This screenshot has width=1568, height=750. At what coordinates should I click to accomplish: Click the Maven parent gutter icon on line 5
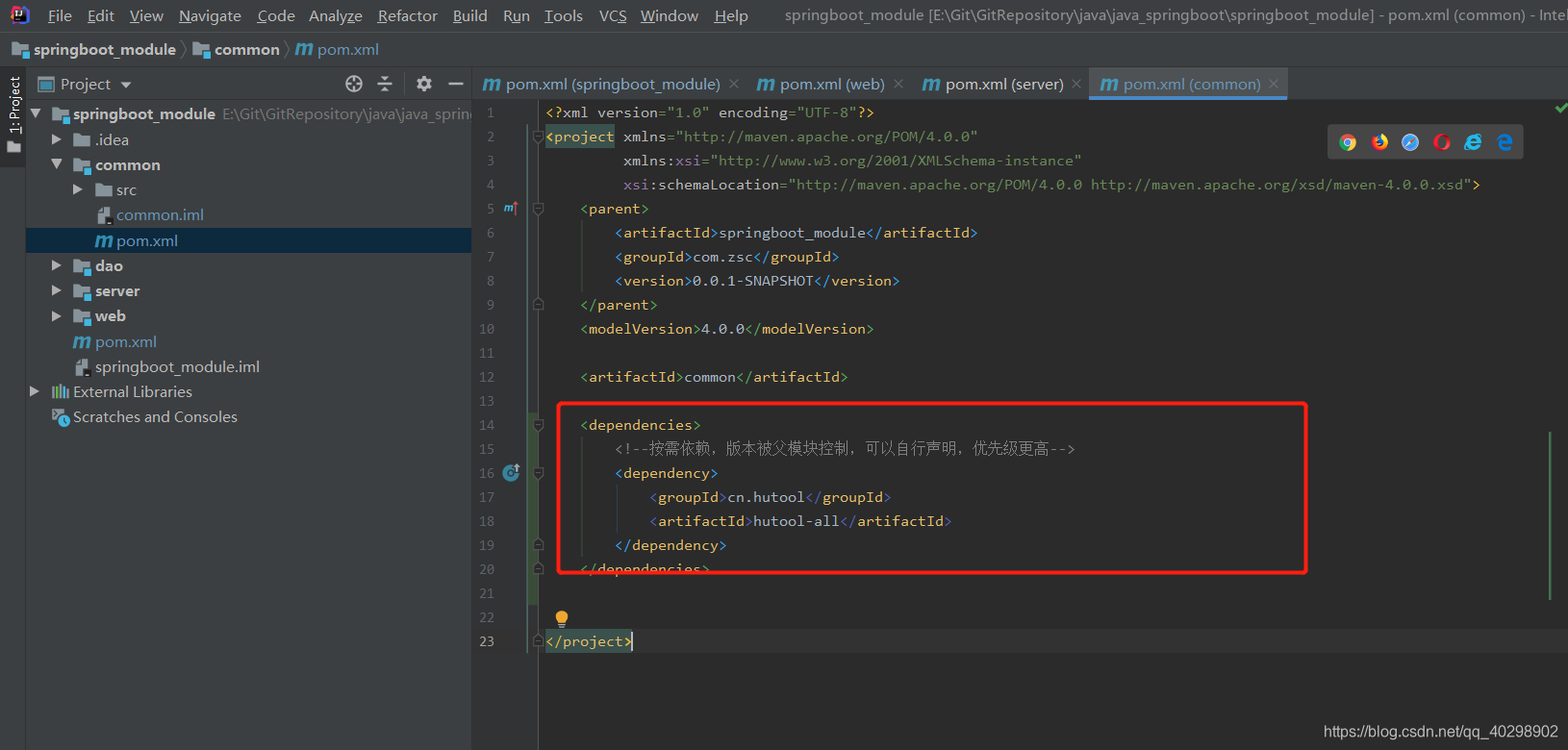click(x=511, y=208)
